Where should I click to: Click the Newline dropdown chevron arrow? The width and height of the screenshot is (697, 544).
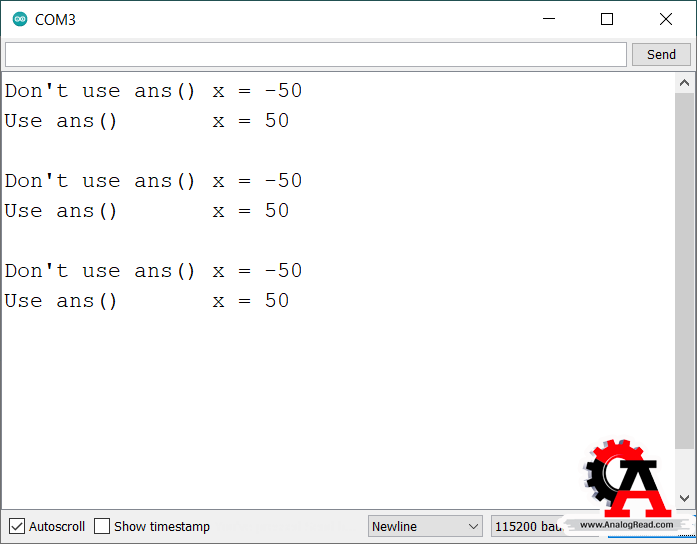[x=473, y=526]
